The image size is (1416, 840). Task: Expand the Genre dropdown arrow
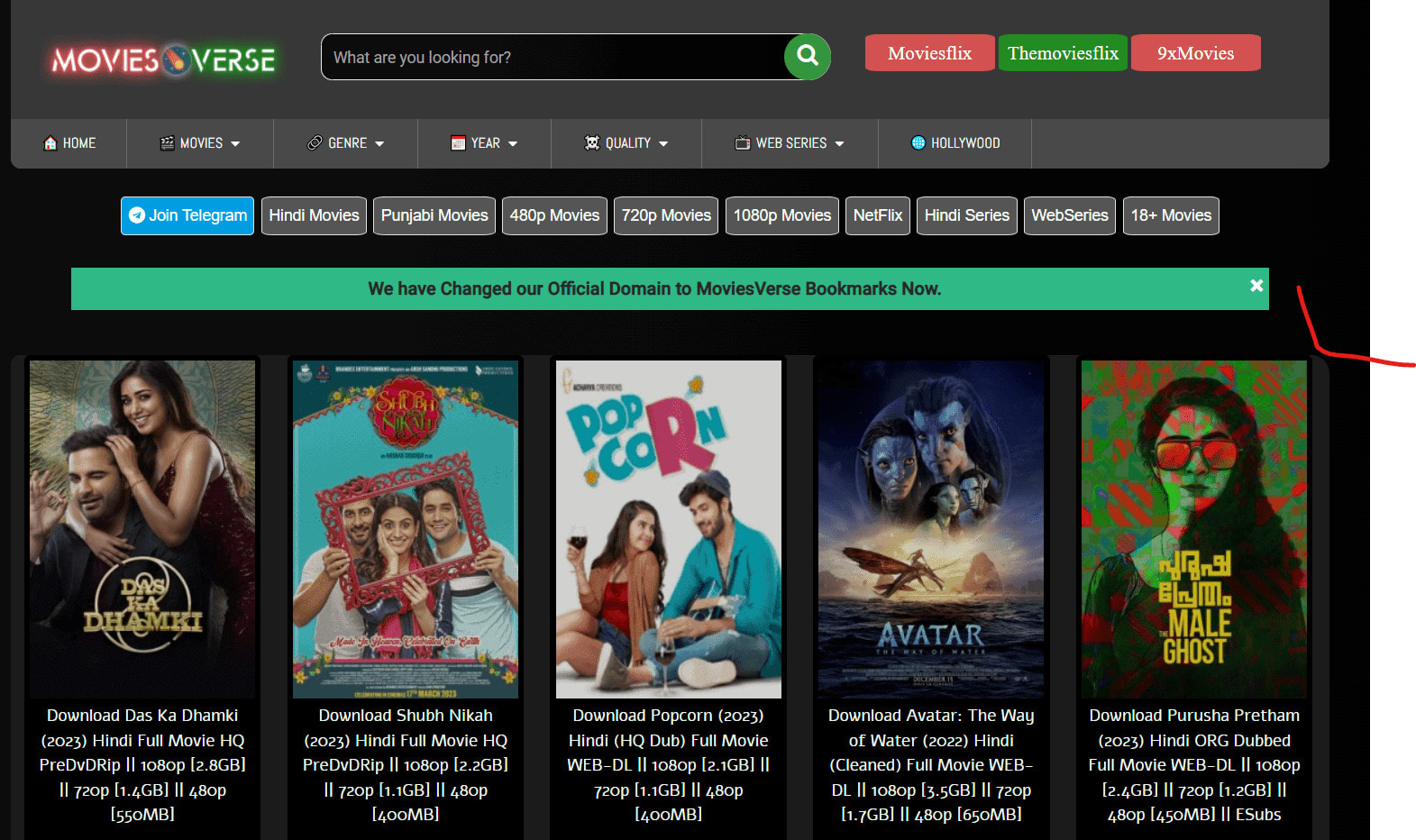[x=379, y=144]
